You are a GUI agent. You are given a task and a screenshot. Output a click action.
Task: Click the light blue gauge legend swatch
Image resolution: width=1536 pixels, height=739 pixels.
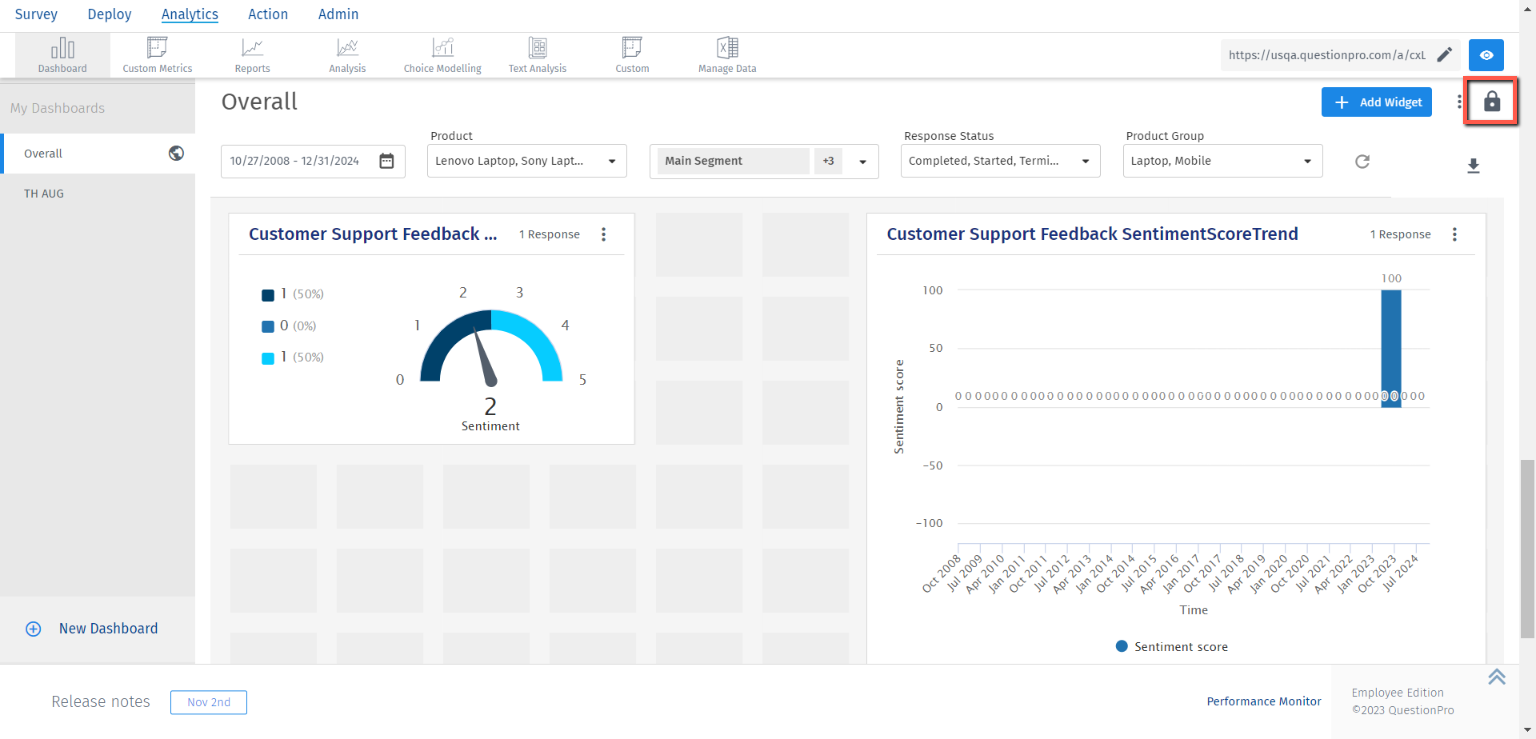[268, 358]
